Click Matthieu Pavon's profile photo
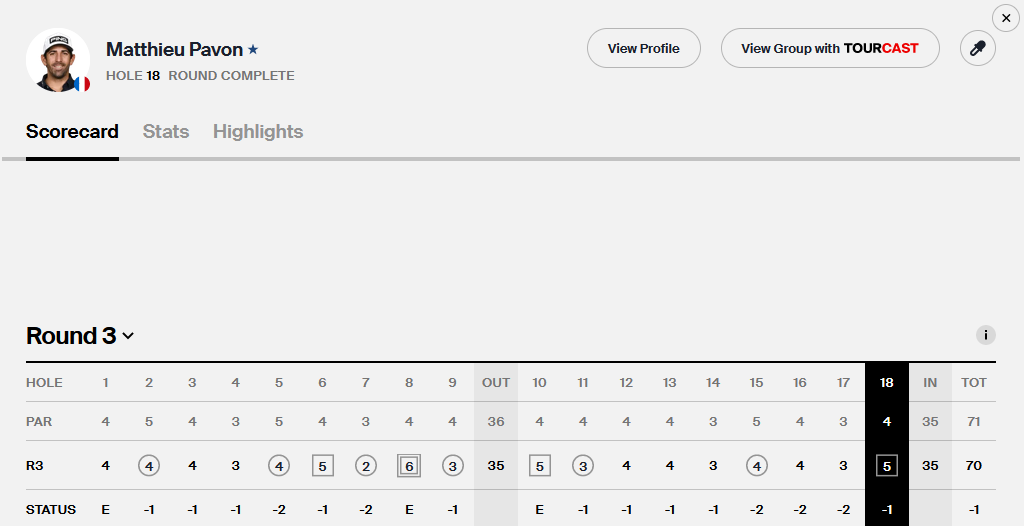The height and width of the screenshot is (526, 1024). pos(57,60)
